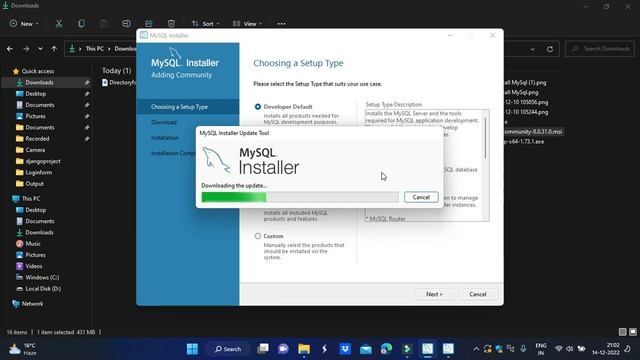Show hidden tray icons chevron
This screenshot has height=360, width=640.
(476, 349)
